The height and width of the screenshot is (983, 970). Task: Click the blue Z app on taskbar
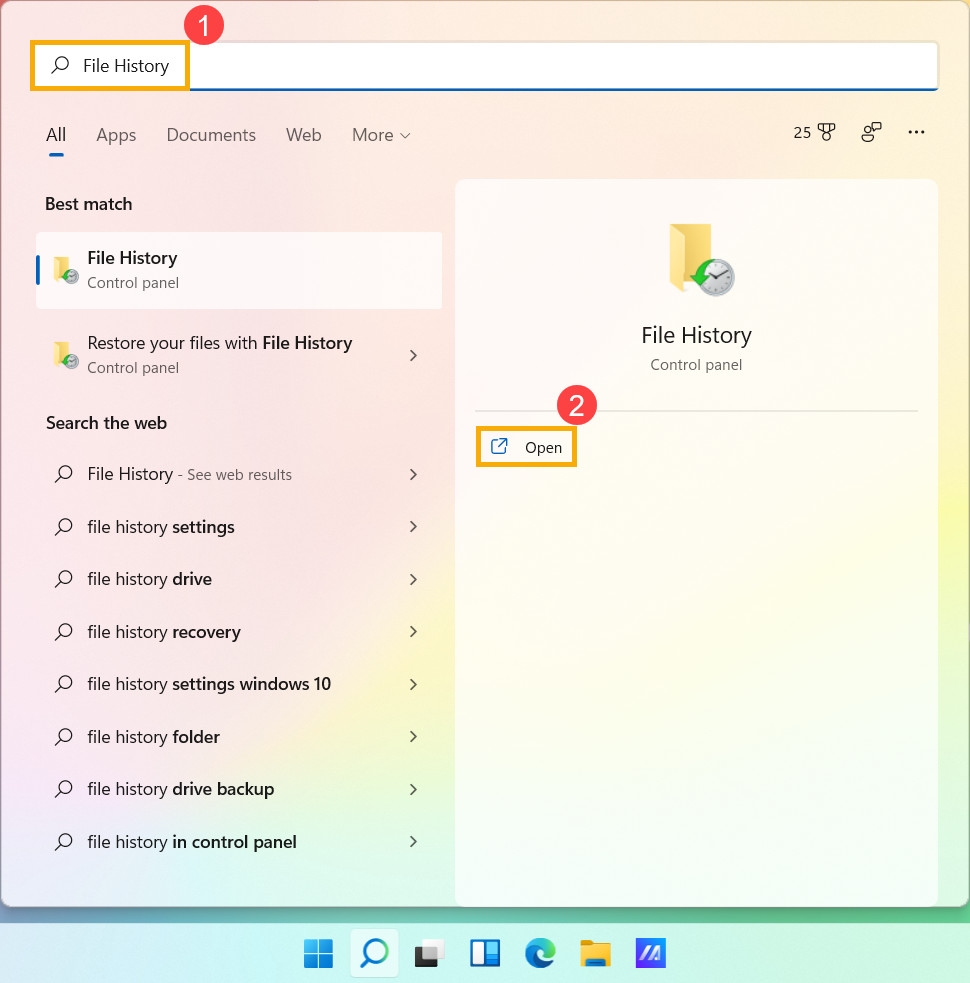650,953
